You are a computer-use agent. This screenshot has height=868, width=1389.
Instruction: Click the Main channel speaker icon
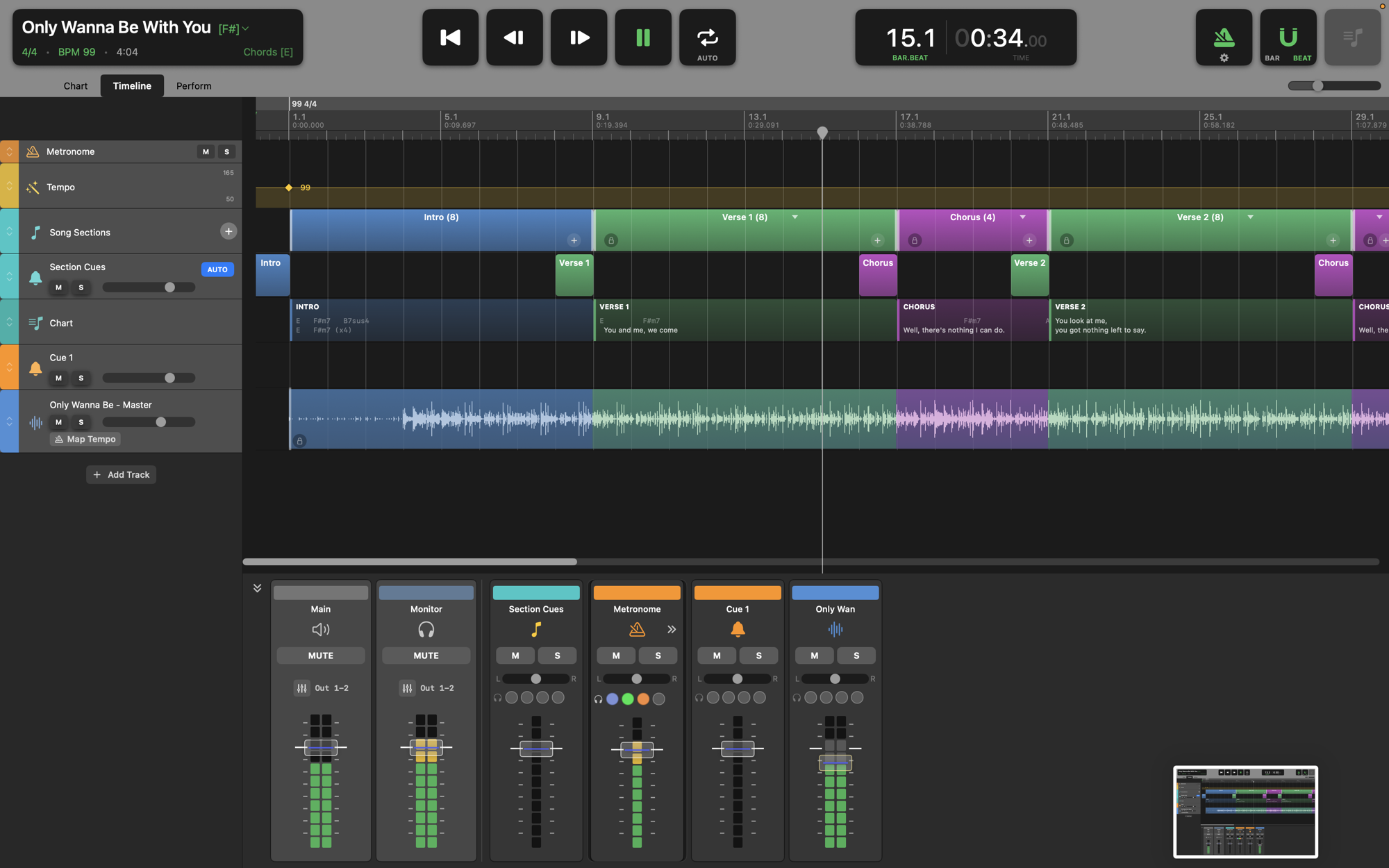321,630
